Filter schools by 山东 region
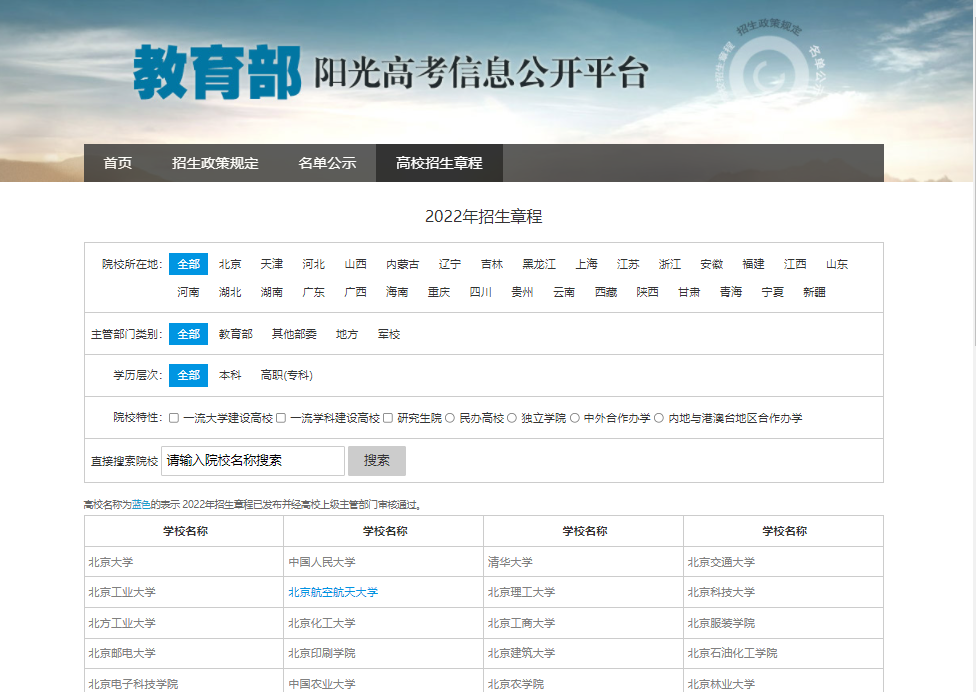This screenshot has width=976, height=692. [x=837, y=264]
